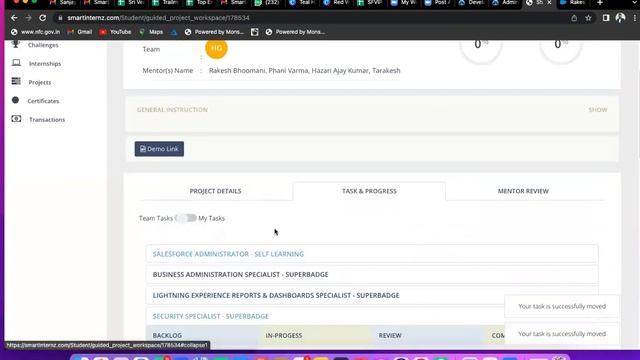Click the Projects list icon

coord(16,81)
